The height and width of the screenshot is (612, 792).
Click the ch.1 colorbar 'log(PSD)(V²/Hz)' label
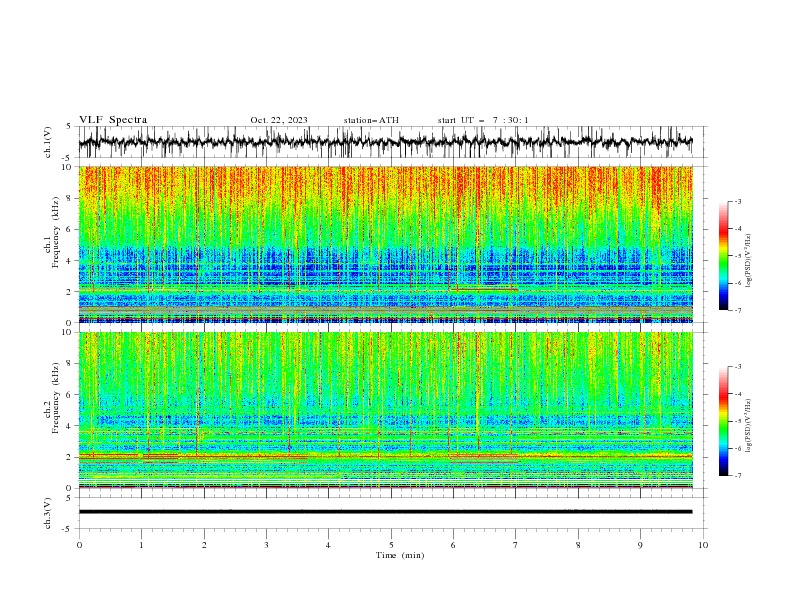(x=748, y=261)
